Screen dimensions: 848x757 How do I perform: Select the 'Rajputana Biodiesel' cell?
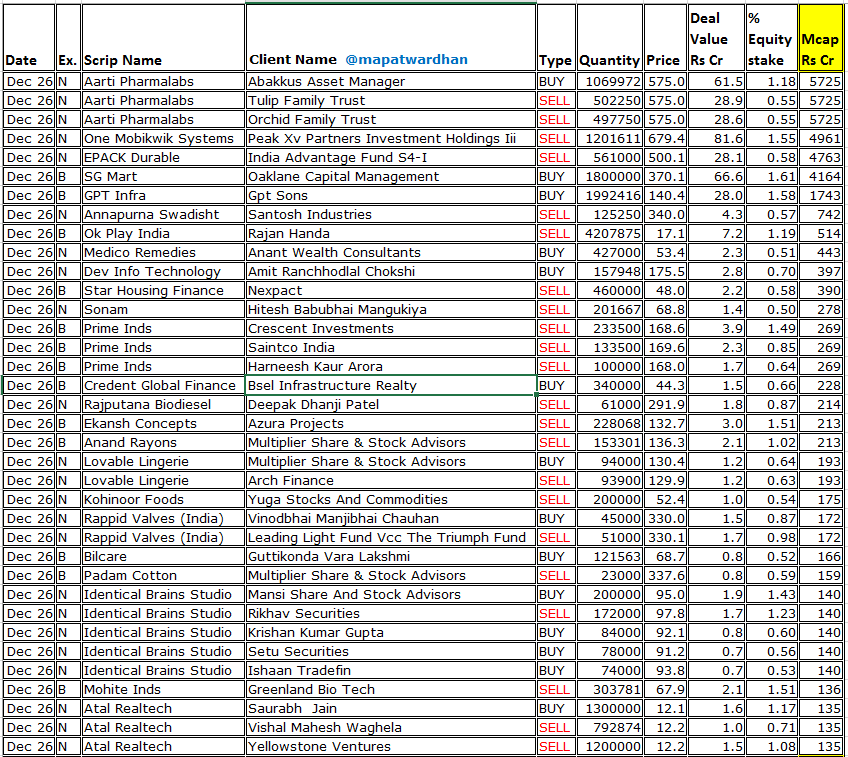click(x=163, y=404)
